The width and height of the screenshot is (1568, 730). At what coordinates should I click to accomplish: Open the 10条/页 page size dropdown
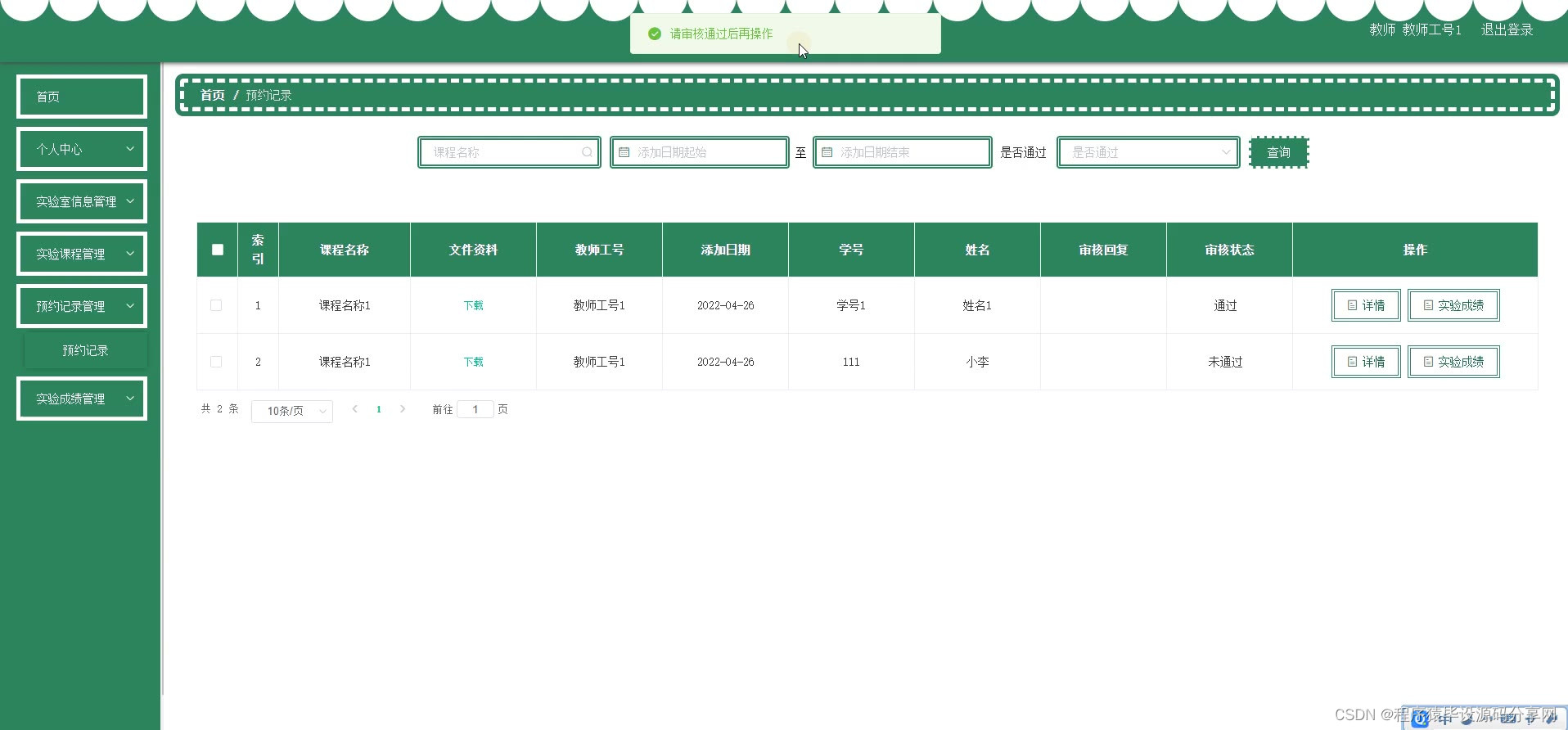[x=292, y=411]
